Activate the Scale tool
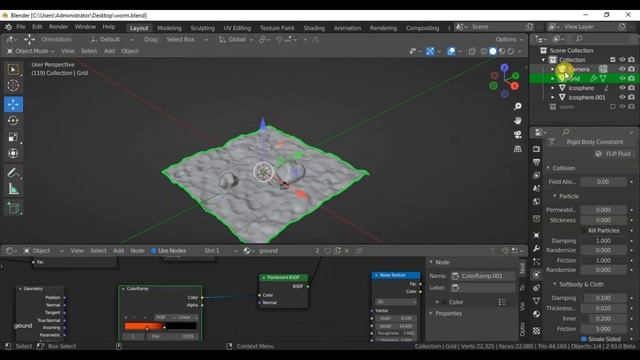This screenshot has height=360, width=640. pos(13,137)
